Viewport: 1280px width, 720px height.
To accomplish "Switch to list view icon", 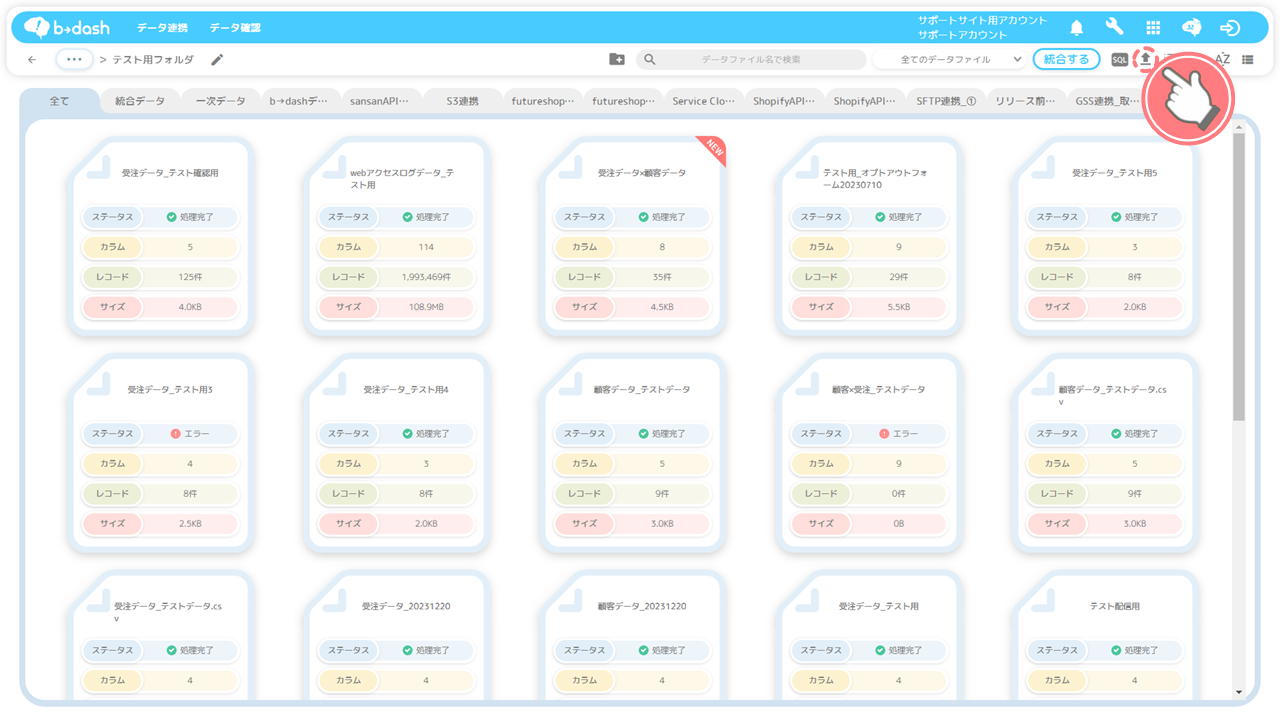I will point(1248,60).
